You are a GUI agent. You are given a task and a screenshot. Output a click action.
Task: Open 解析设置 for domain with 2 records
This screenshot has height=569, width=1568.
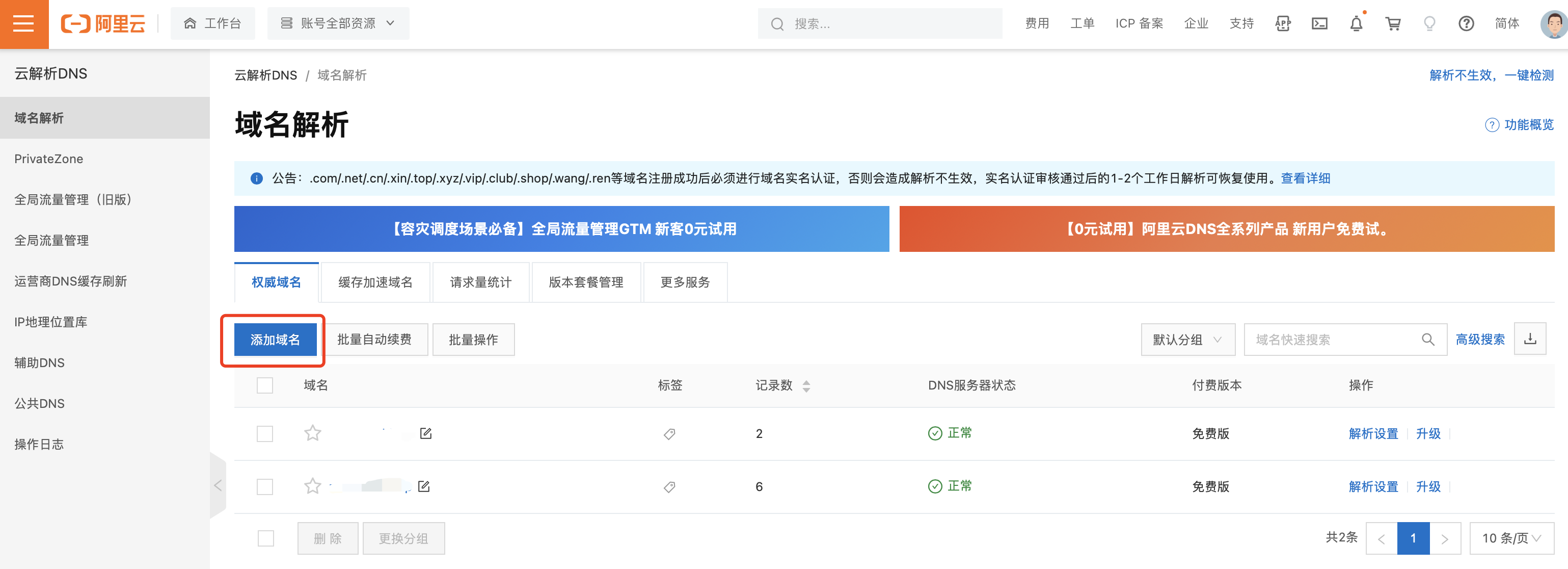point(1373,433)
